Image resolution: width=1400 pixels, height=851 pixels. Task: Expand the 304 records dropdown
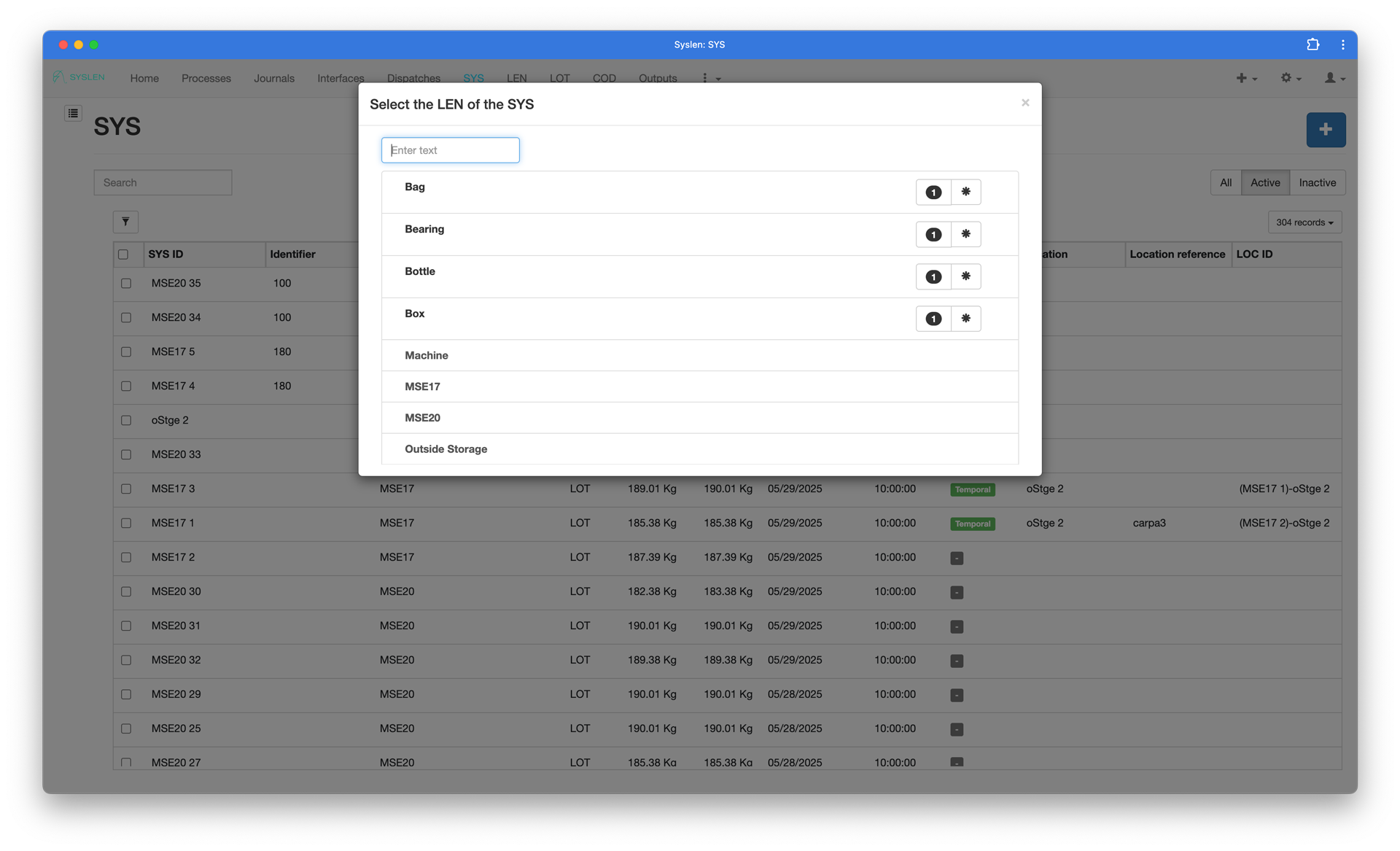(x=1304, y=222)
